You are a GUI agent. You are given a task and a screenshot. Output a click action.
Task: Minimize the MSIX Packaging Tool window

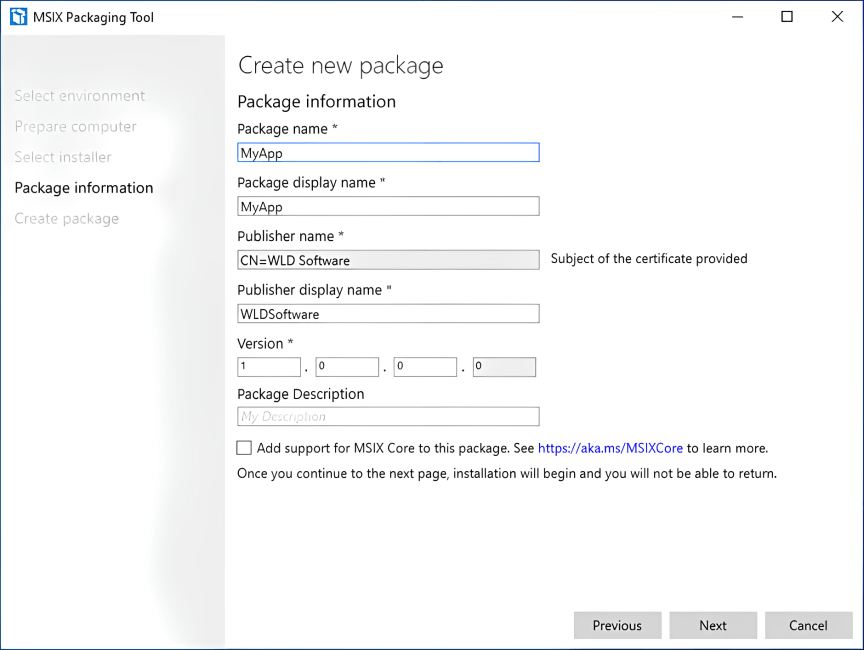point(737,17)
